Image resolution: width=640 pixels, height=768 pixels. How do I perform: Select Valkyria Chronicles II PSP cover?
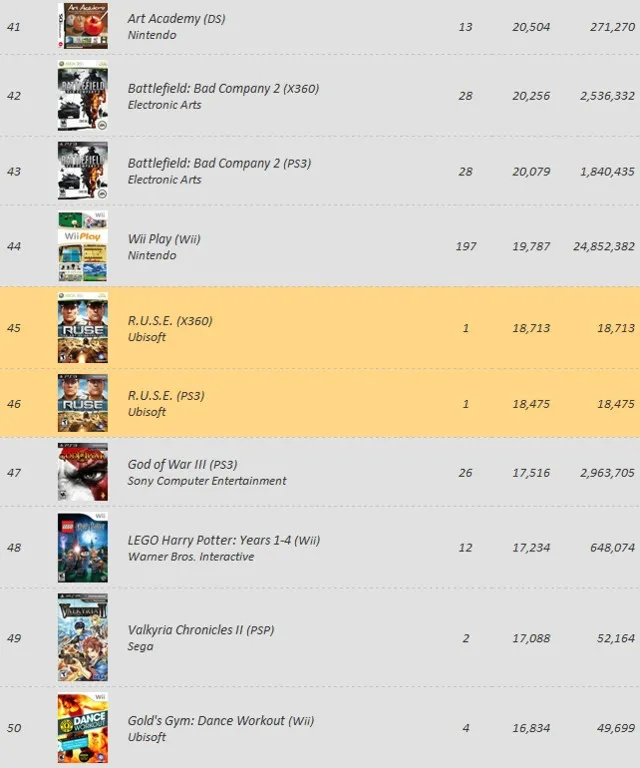click(82, 637)
